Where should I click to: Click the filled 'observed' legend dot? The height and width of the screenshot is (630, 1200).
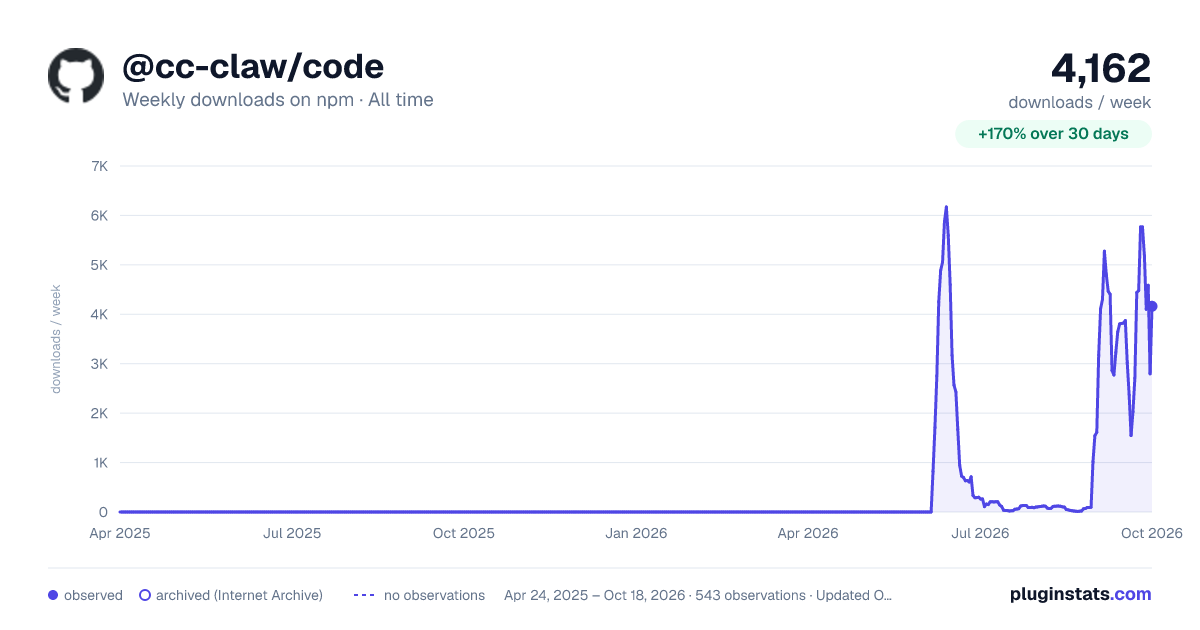pyautogui.click(x=53, y=595)
